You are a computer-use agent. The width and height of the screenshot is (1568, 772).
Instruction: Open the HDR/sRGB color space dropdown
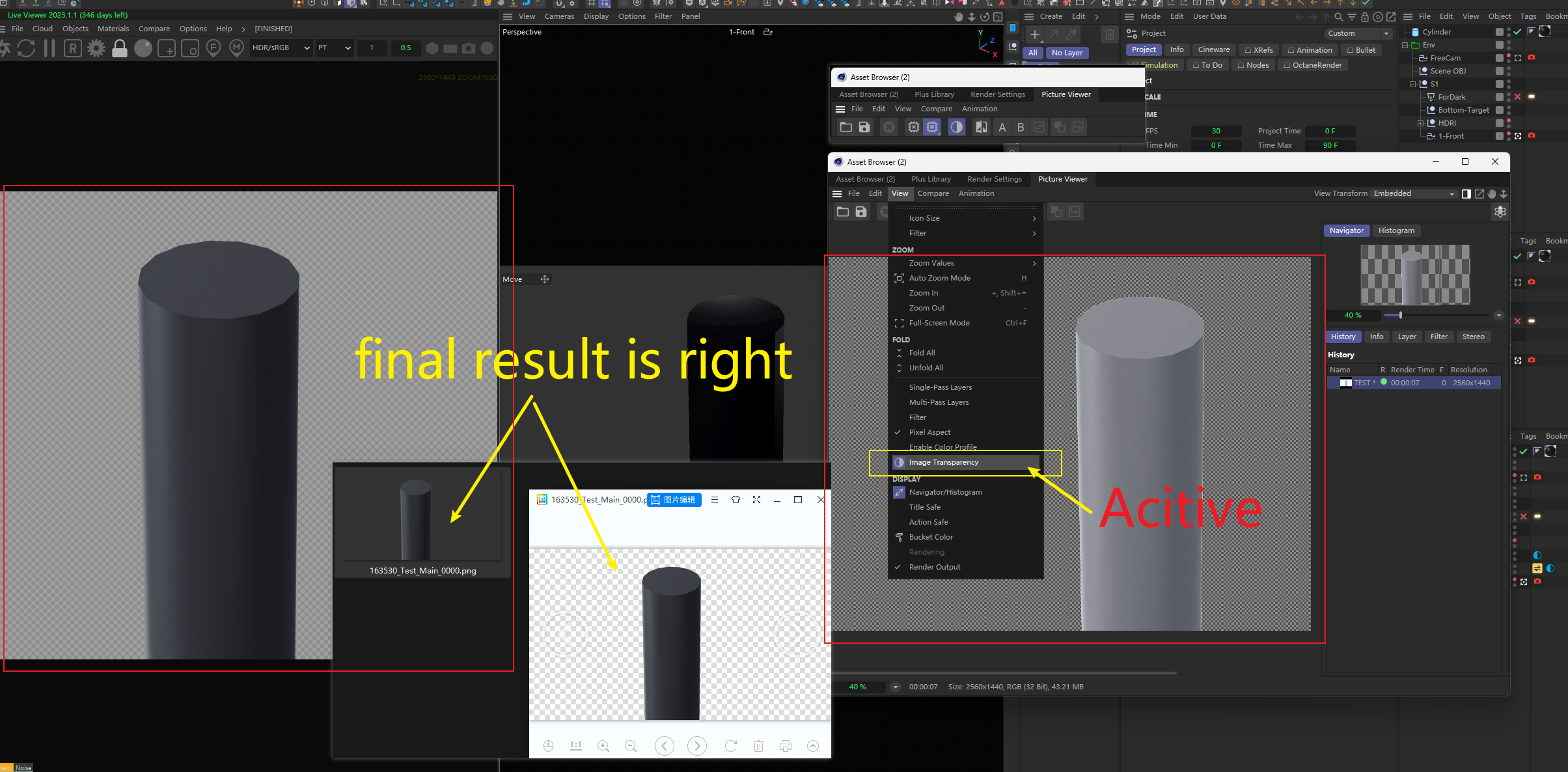pos(281,48)
